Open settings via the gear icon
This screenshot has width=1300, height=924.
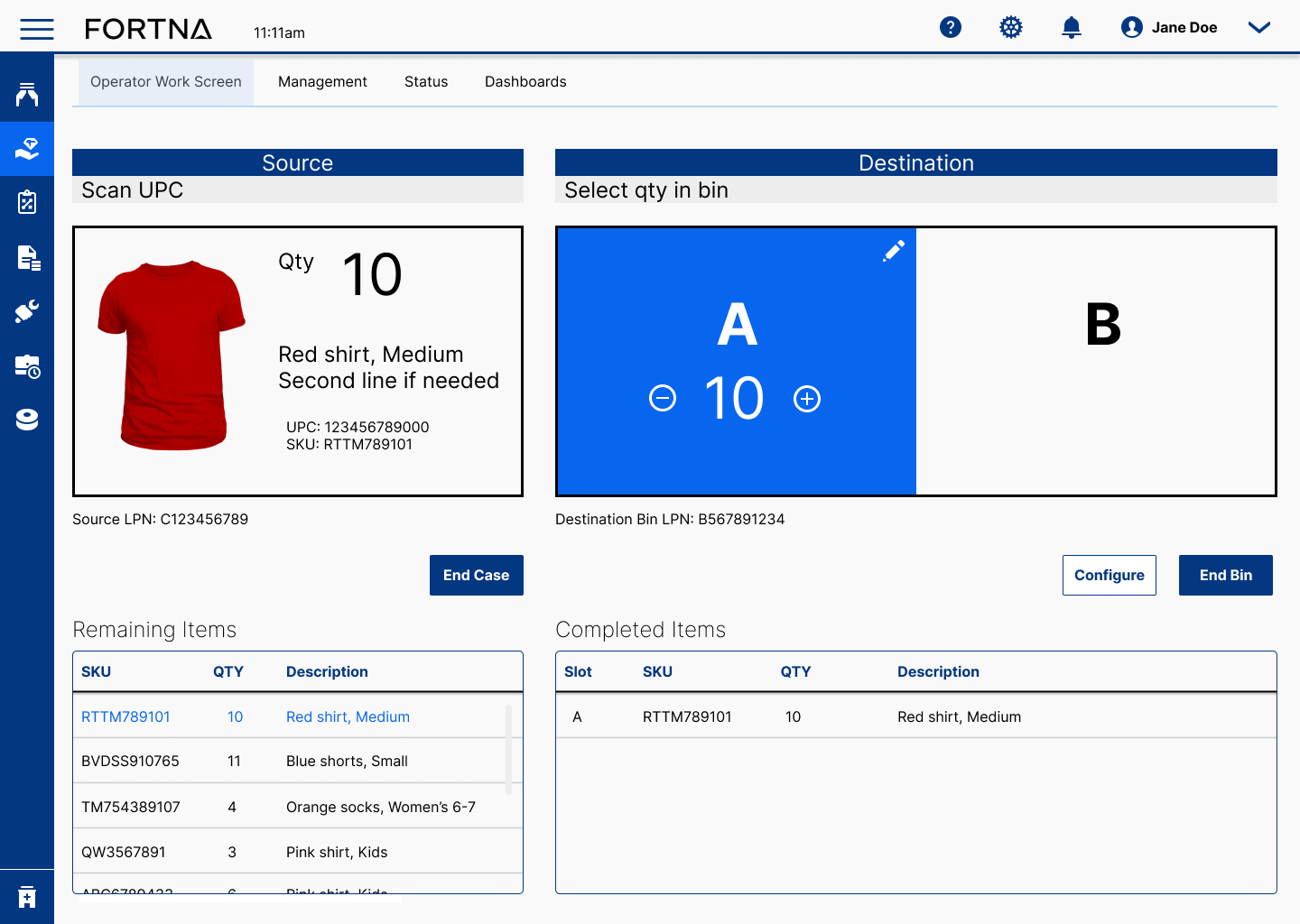(1011, 27)
